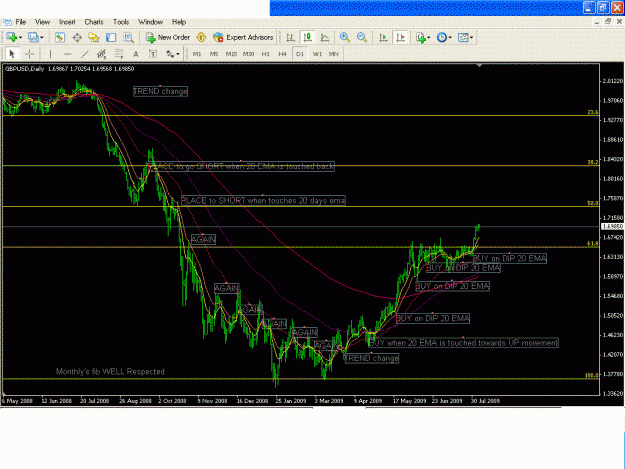Screen dimensions: 625x469
Task: Select the D1 daily timeframe
Action: 300,54
